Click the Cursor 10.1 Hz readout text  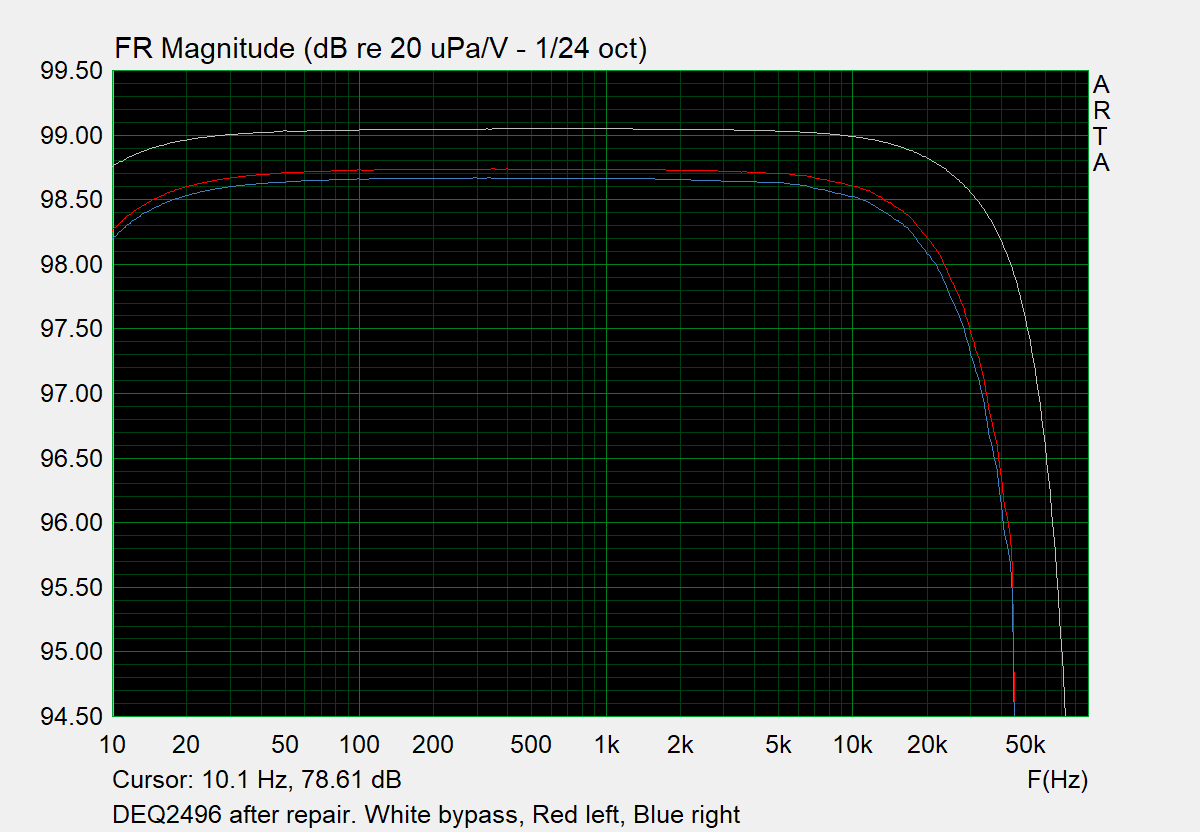(x=258, y=779)
